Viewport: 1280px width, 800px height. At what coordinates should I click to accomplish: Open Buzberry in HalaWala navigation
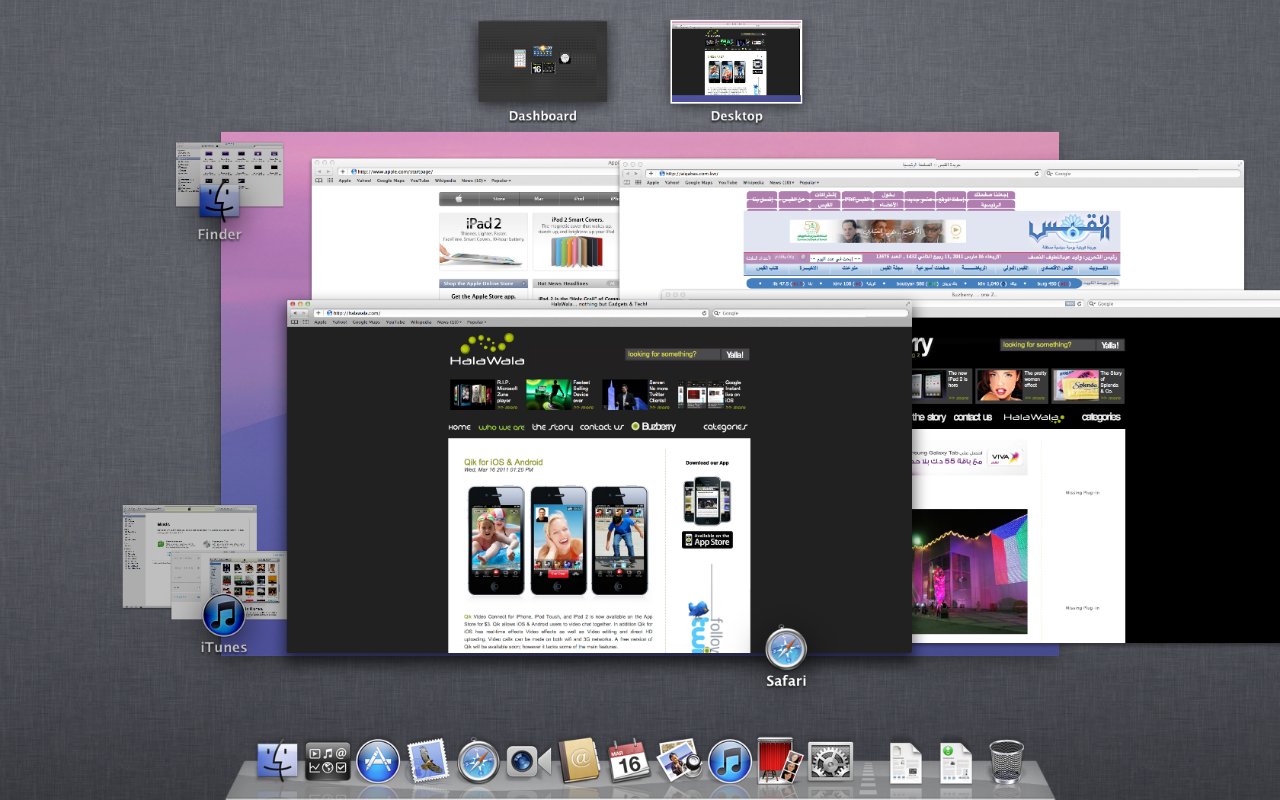653,427
